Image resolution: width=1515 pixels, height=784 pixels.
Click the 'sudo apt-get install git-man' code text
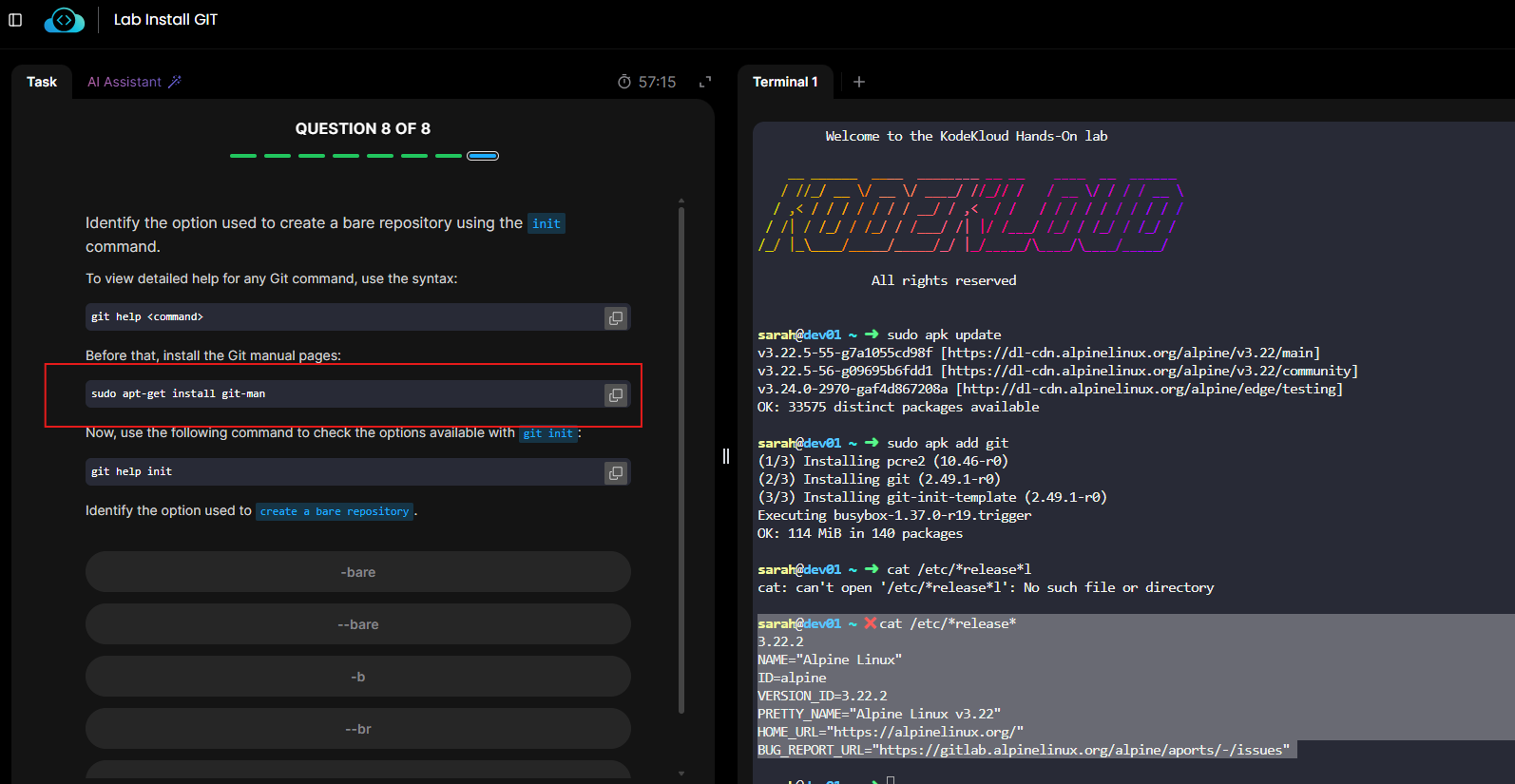tap(179, 393)
